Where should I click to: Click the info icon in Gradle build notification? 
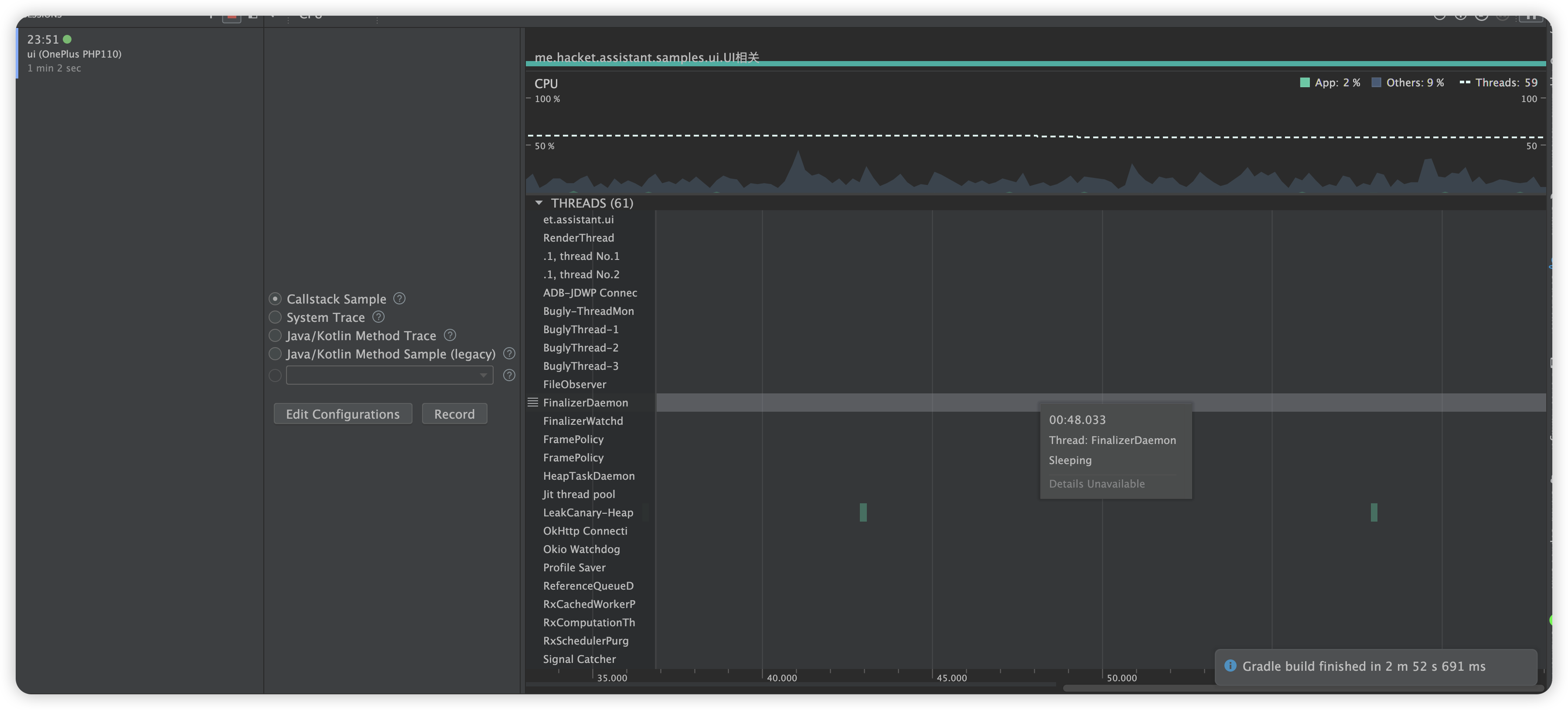point(1230,666)
